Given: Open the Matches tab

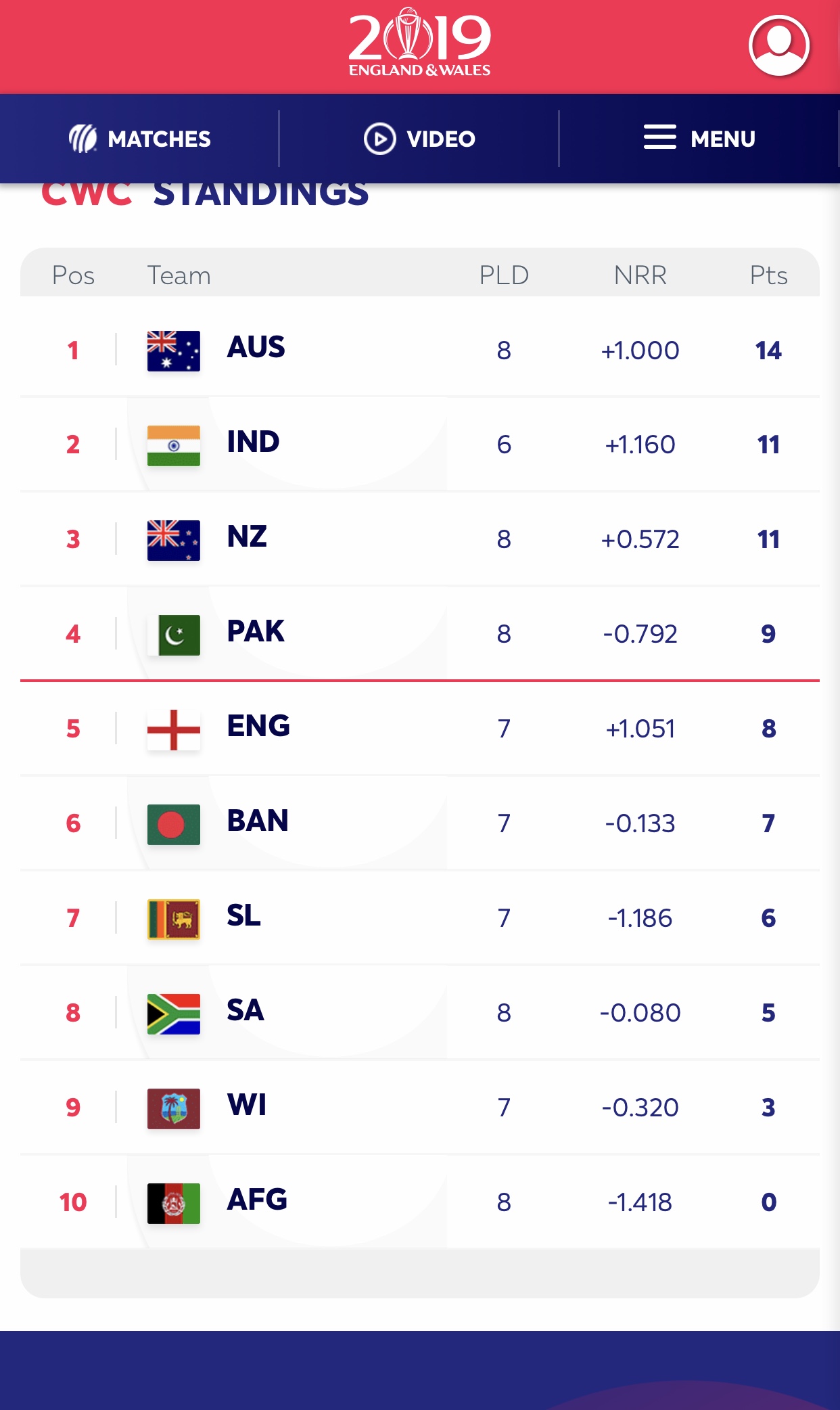Looking at the screenshot, I should (x=140, y=139).
